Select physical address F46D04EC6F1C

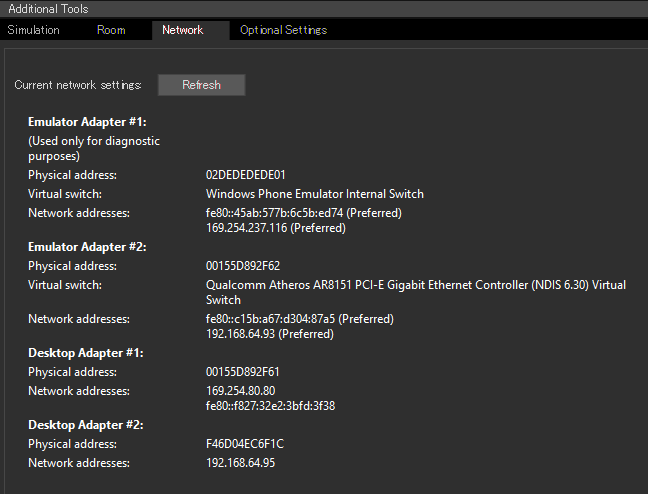click(x=245, y=444)
